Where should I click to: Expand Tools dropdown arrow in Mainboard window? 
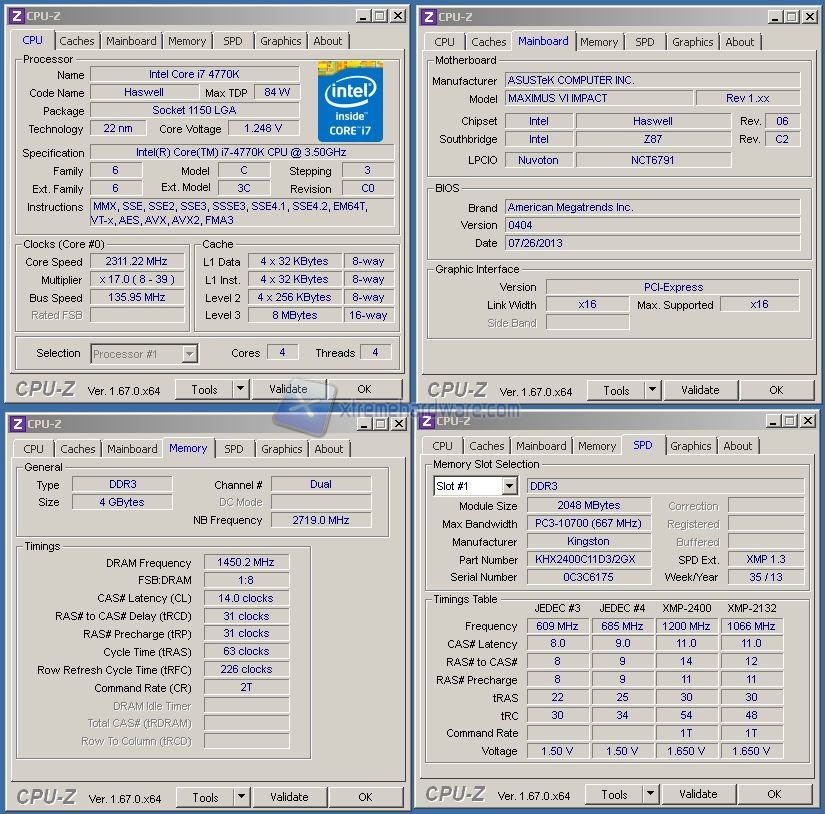coord(652,390)
